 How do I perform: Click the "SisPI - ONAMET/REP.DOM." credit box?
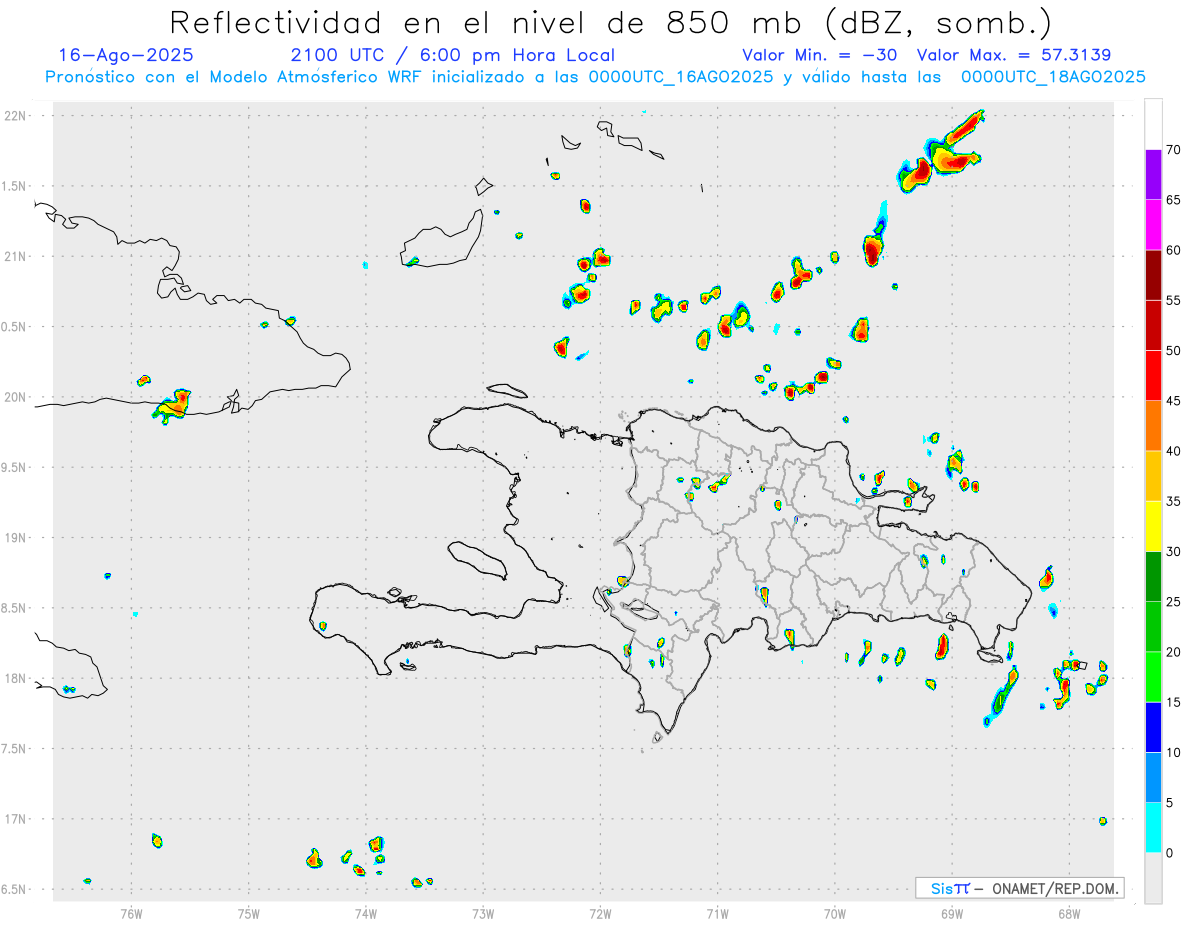[1020, 888]
